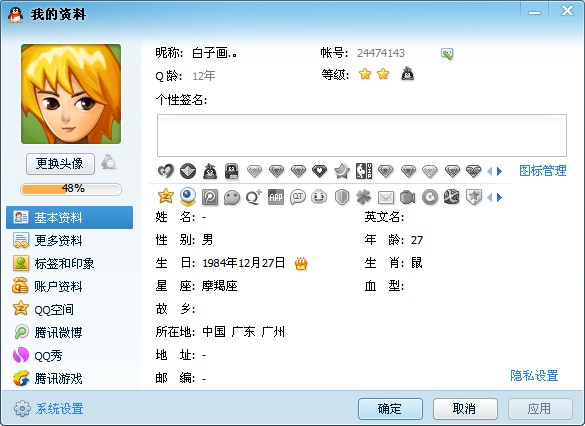This screenshot has height=426, width=585.
Task: Click the 个性签名 text box
Action: [x=362, y=135]
